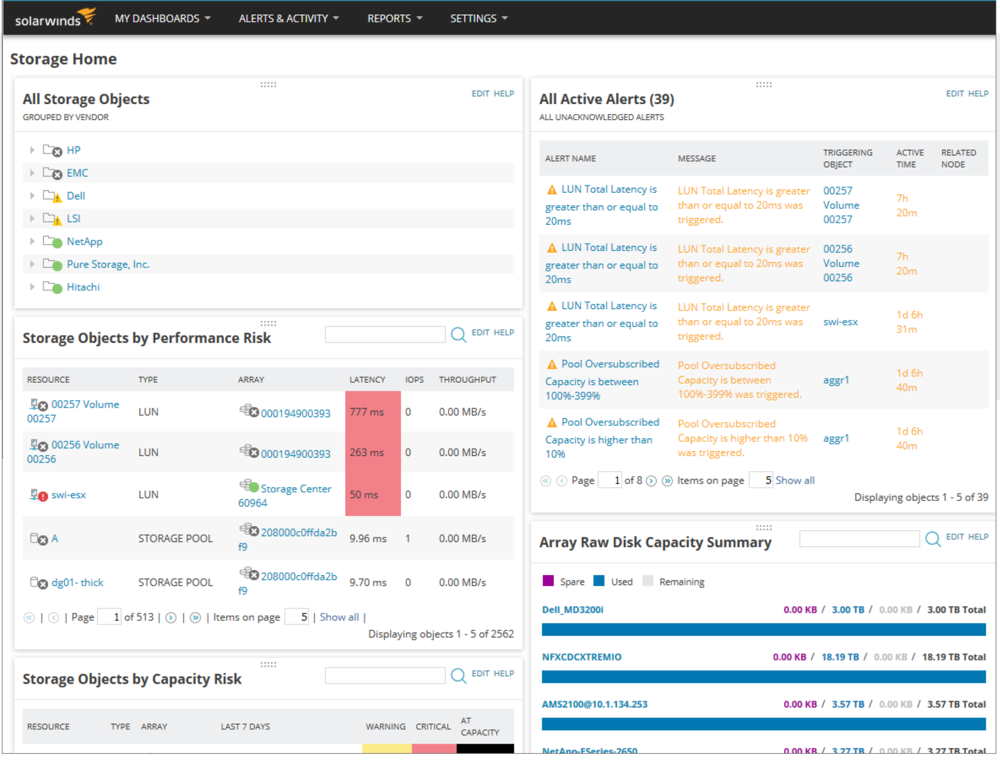Expand the Dell vendor group
The image size is (1000, 760).
coord(32,197)
